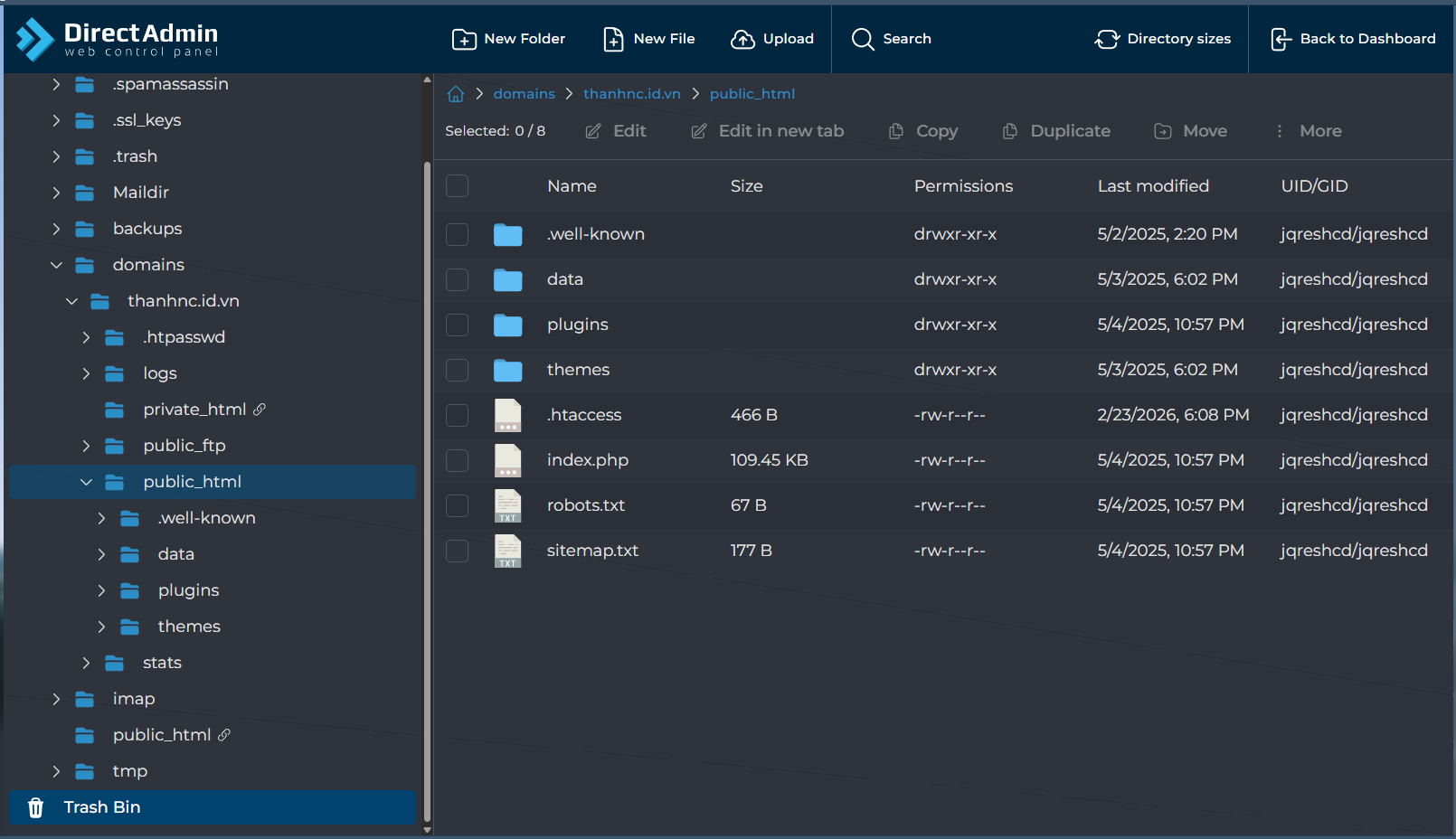The image size is (1456, 839).
Task: Click the Copy icon in action bar
Action: (896, 131)
